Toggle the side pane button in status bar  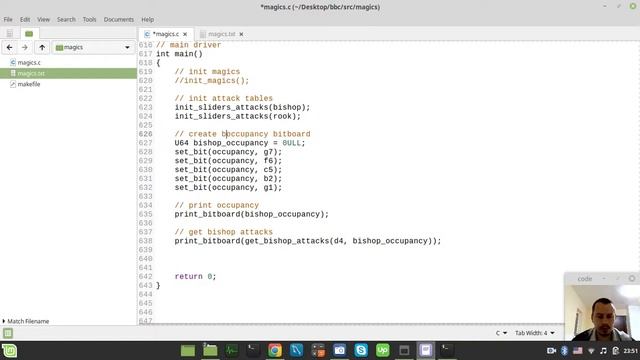[8, 333]
